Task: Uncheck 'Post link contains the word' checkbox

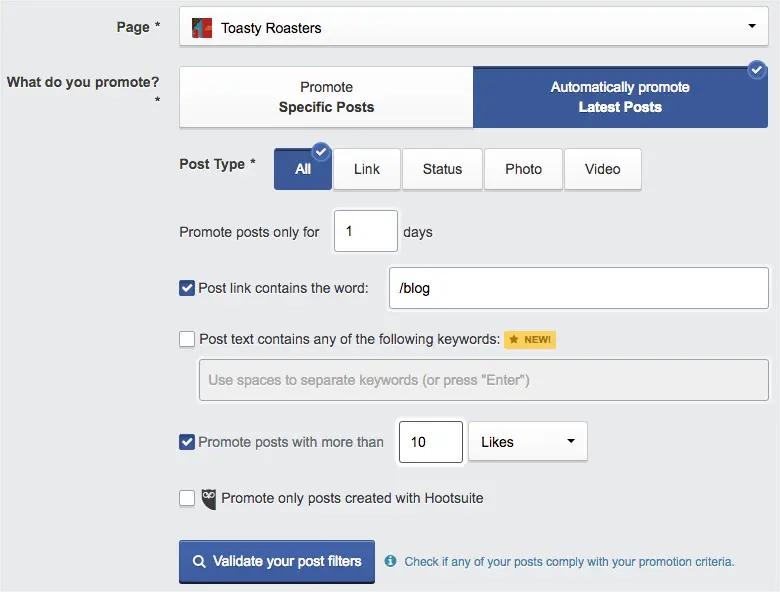Action: point(187,288)
